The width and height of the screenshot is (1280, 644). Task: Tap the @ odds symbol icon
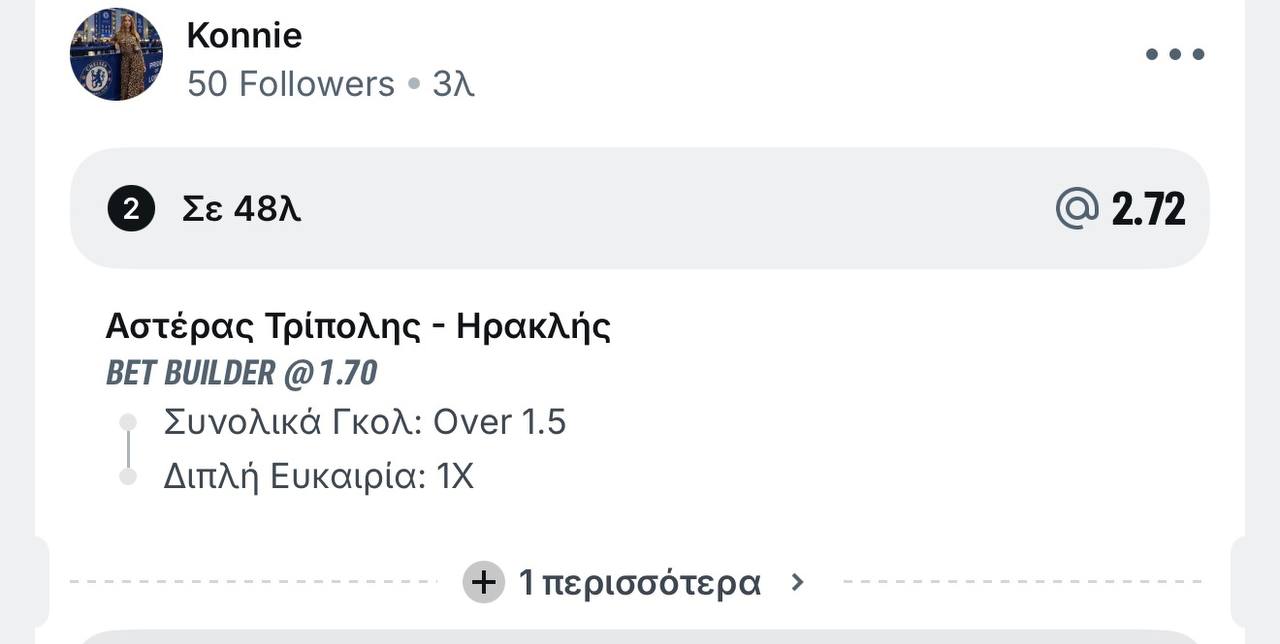[x=1078, y=209]
